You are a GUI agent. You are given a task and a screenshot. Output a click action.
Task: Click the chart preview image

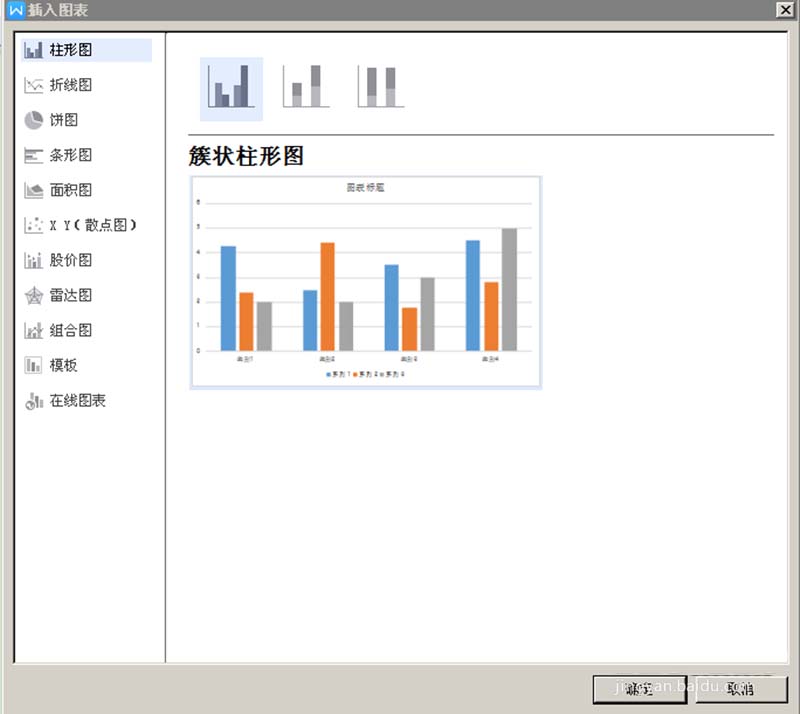(367, 281)
